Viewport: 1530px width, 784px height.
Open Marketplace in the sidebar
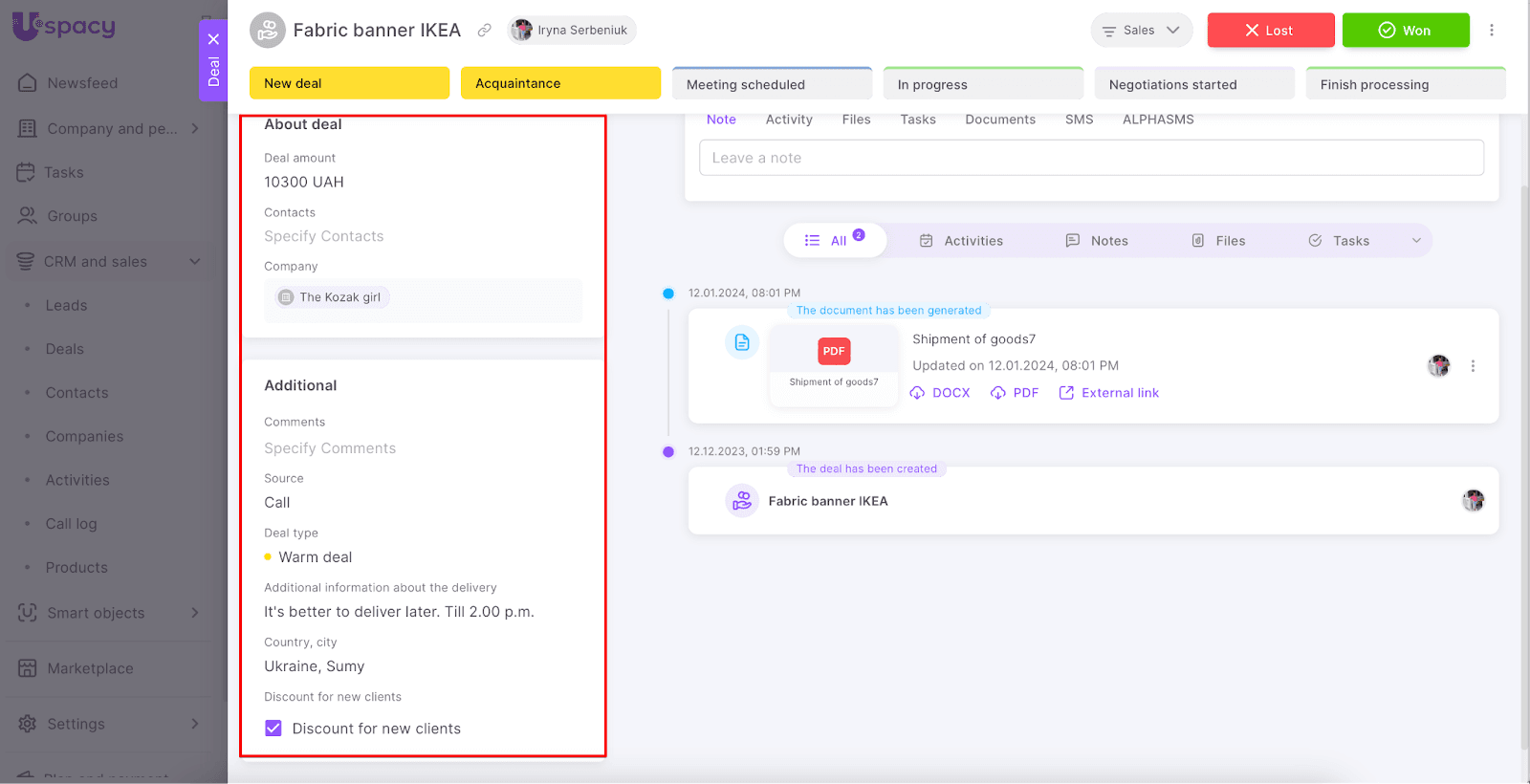(x=90, y=668)
